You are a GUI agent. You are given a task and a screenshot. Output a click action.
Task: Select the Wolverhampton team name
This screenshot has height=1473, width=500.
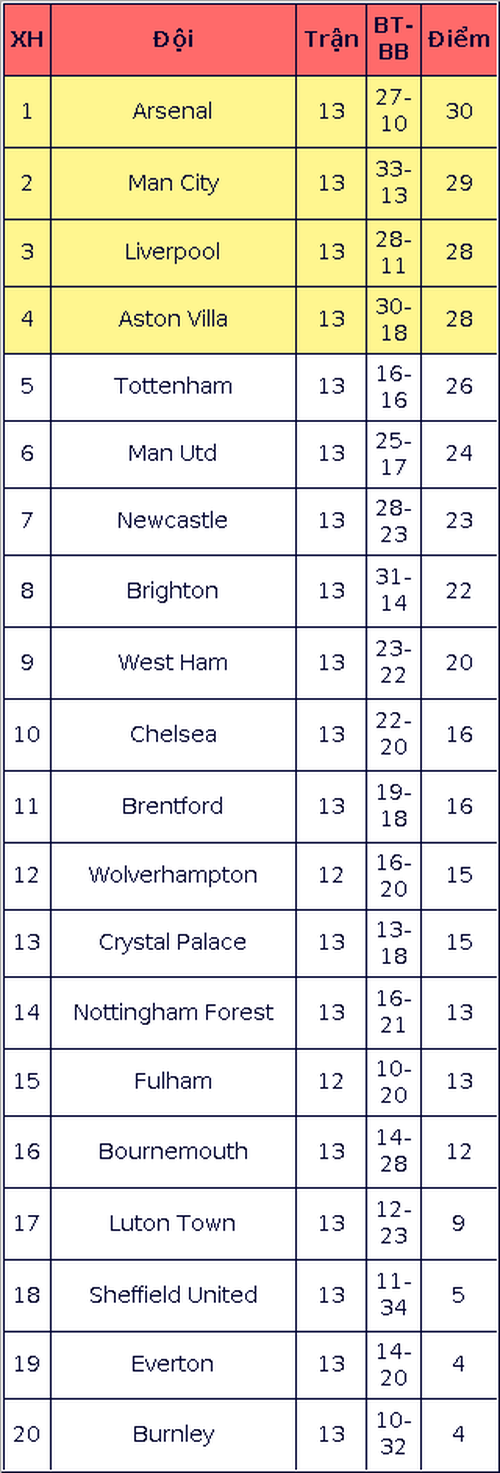173,875
